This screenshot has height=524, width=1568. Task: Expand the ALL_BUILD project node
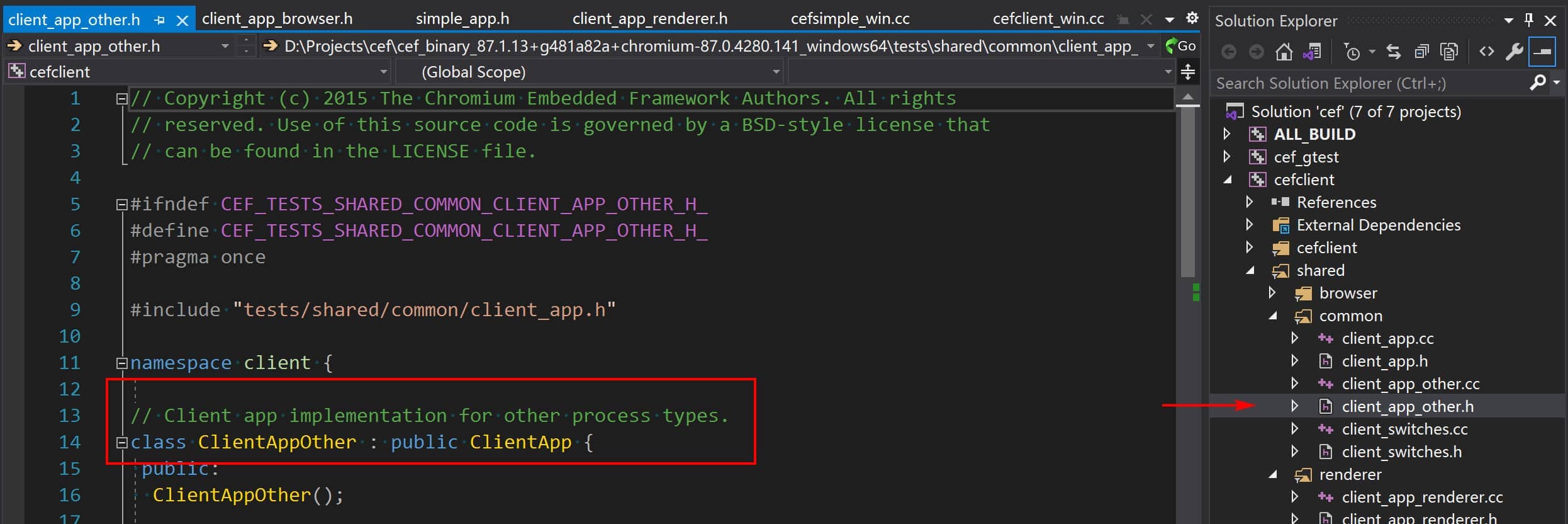click(1226, 134)
